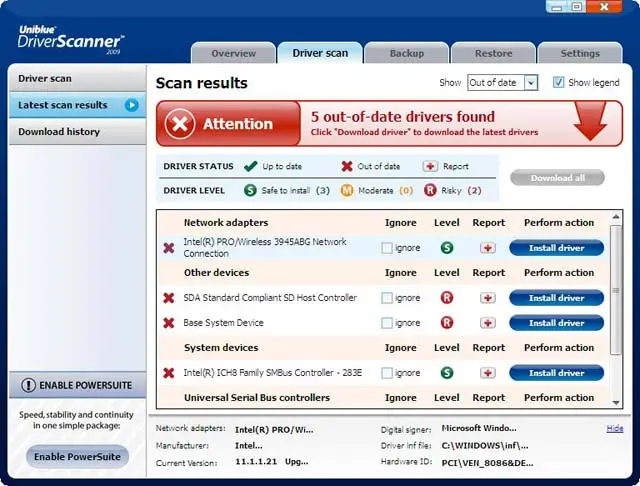
Task: Click the exclamation icon on Enable PowerSuite header
Action: [x=29, y=385]
